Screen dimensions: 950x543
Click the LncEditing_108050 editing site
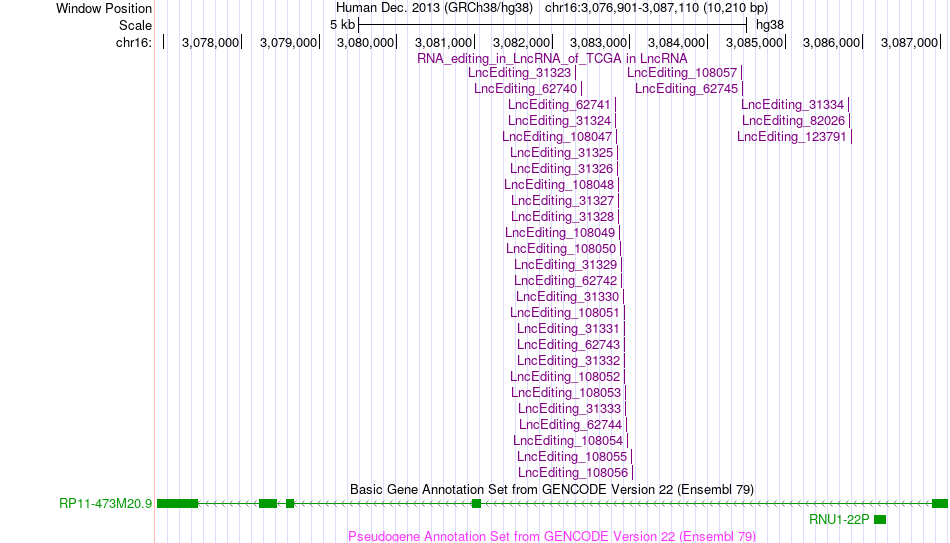tap(561, 248)
